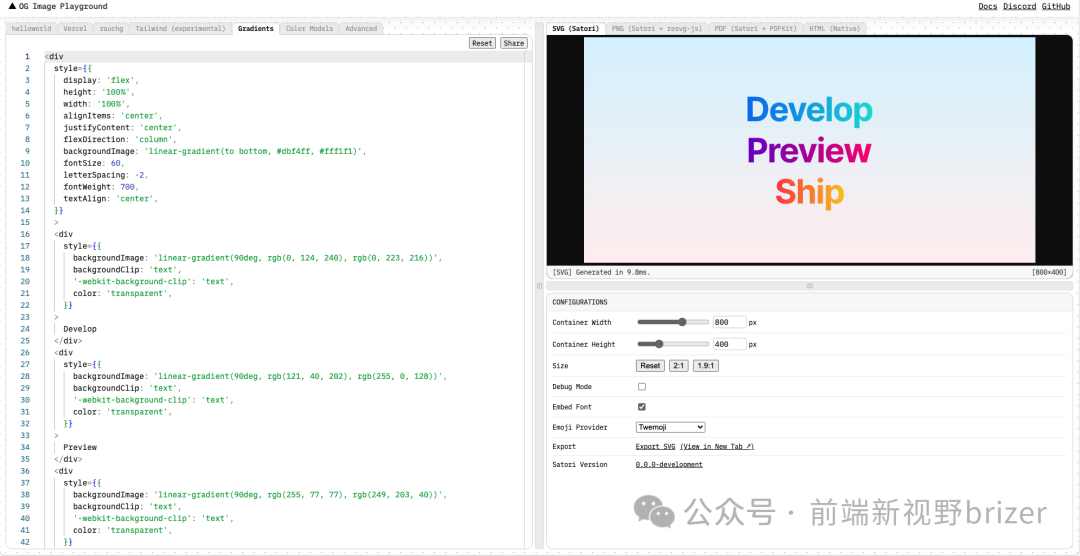Select the SVG (Satori) preview tab
1080x556 pixels.
tap(577, 28)
